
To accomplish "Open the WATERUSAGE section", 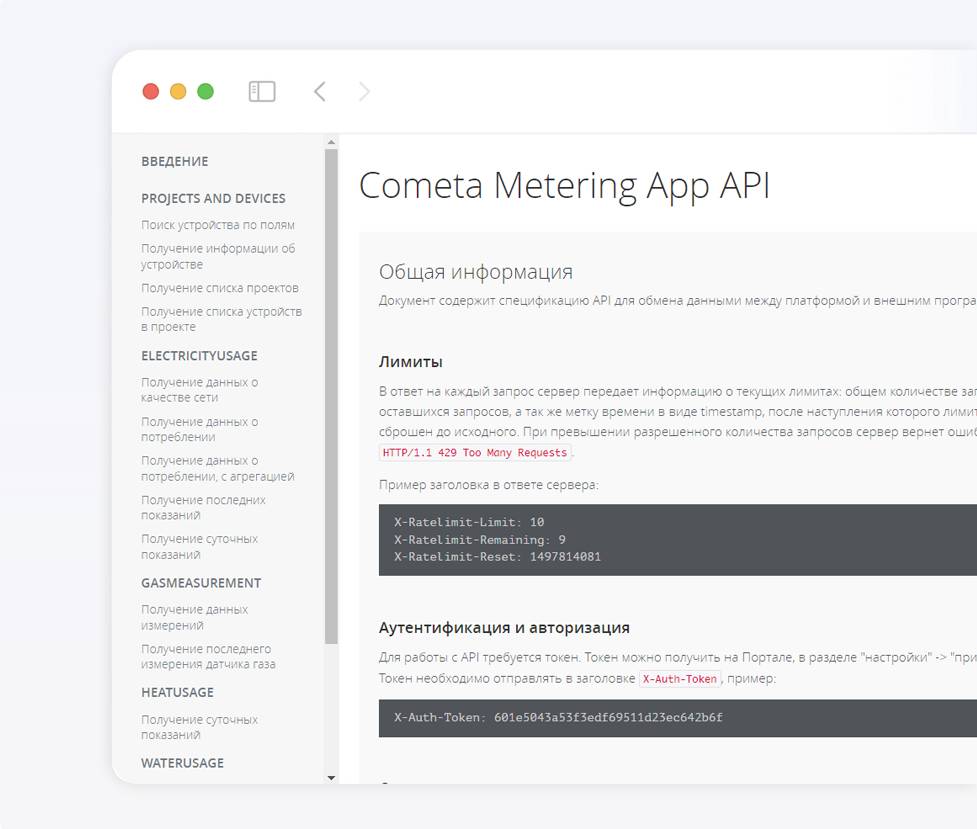I will coord(183,763).
